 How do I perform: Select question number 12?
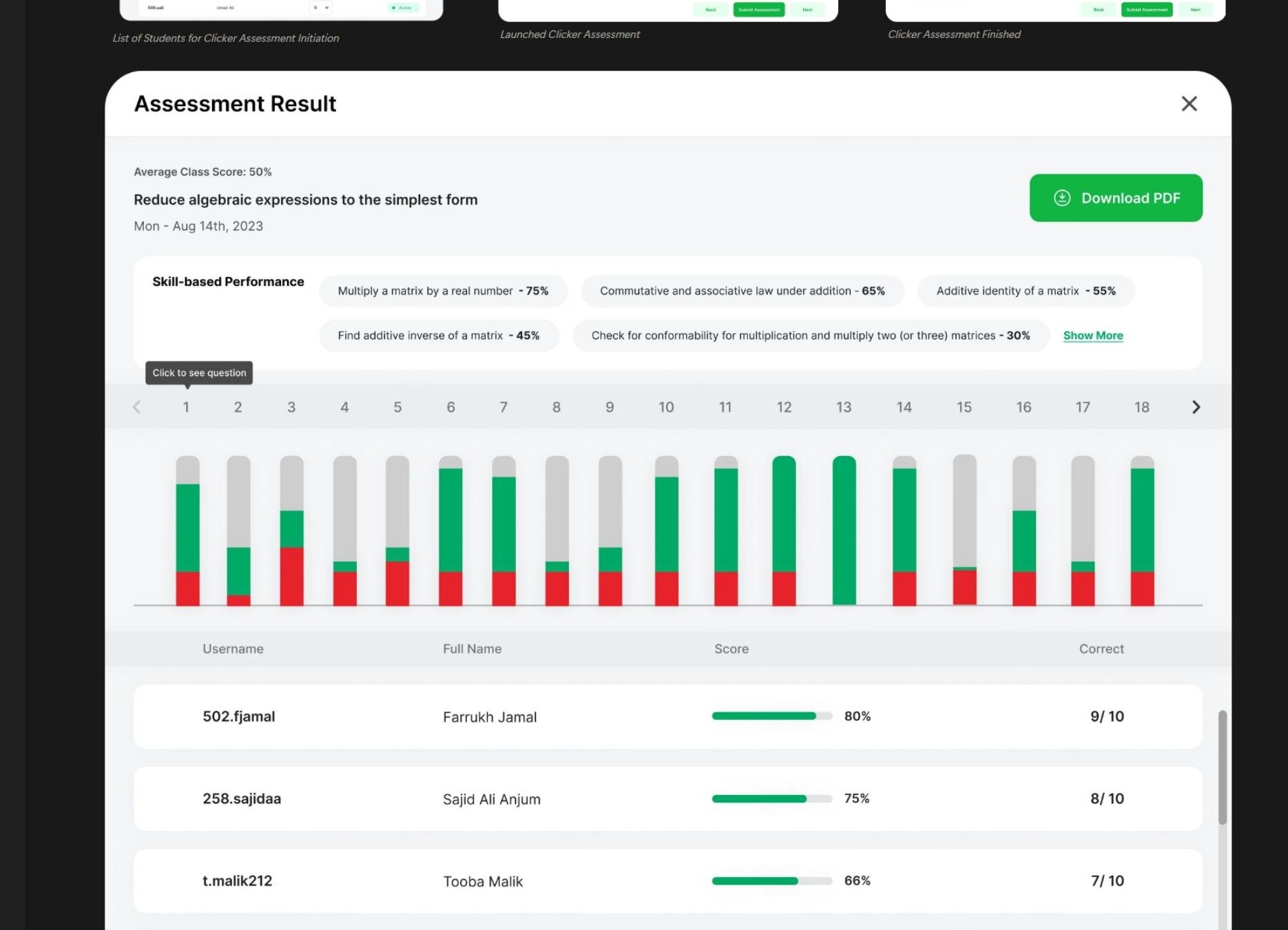[784, 407]
